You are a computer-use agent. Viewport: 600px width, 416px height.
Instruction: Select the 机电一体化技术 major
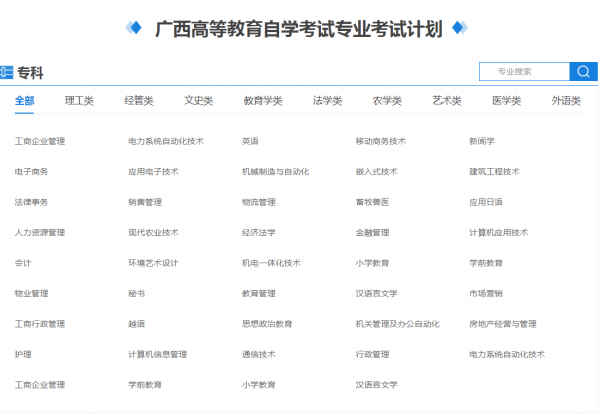pyautogui.click(x=271, y=263)
